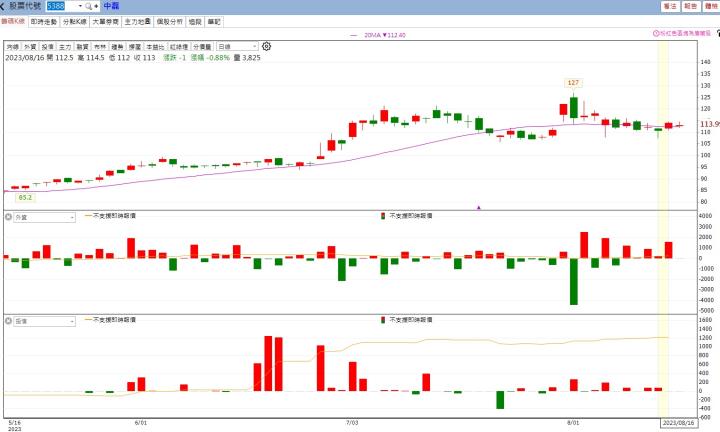Click the tall green 8/01 candlestick
720x432 pixels.
tap(574, 107)
